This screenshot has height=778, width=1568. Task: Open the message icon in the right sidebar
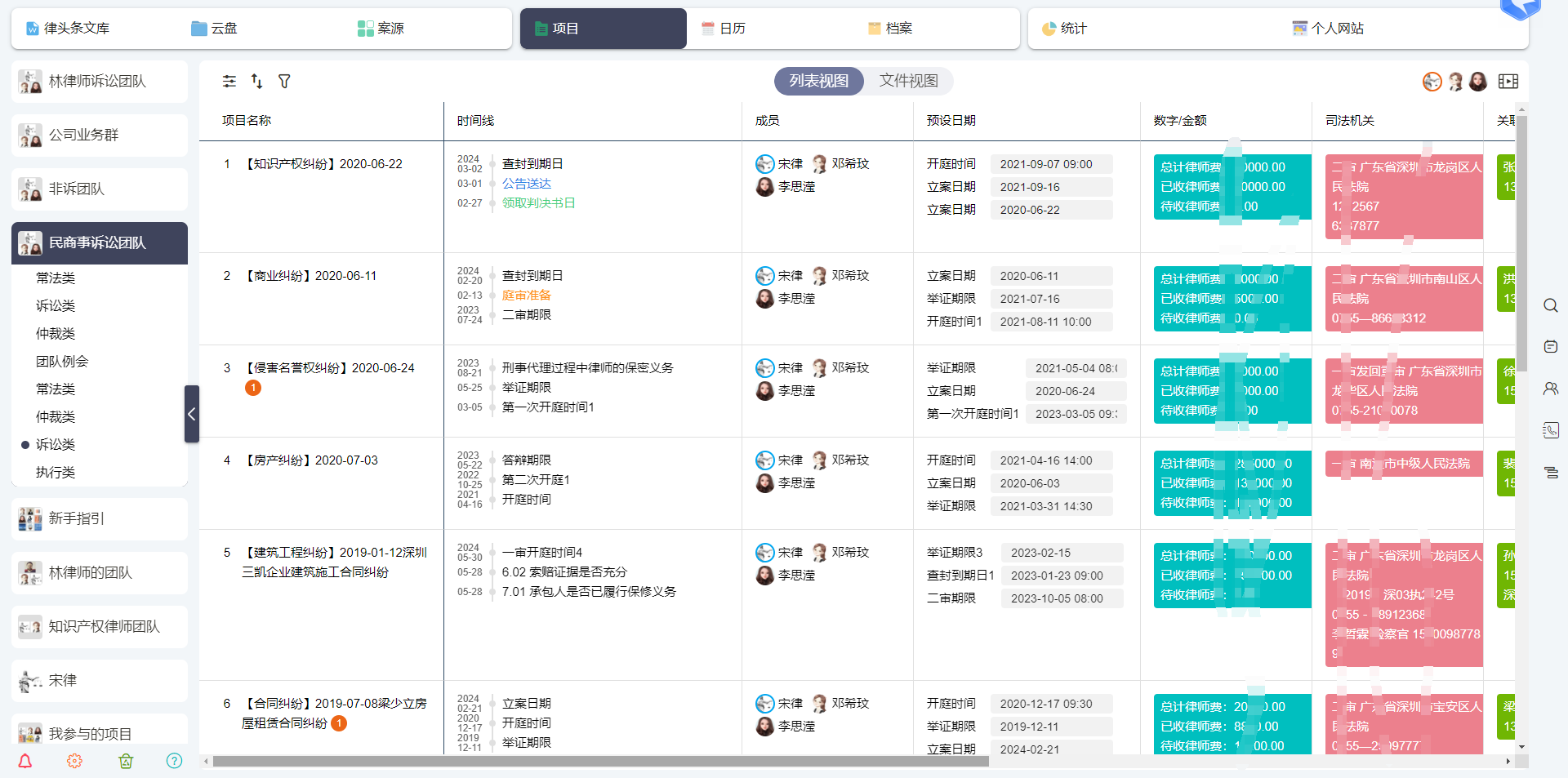click(x=1551, y=347)
